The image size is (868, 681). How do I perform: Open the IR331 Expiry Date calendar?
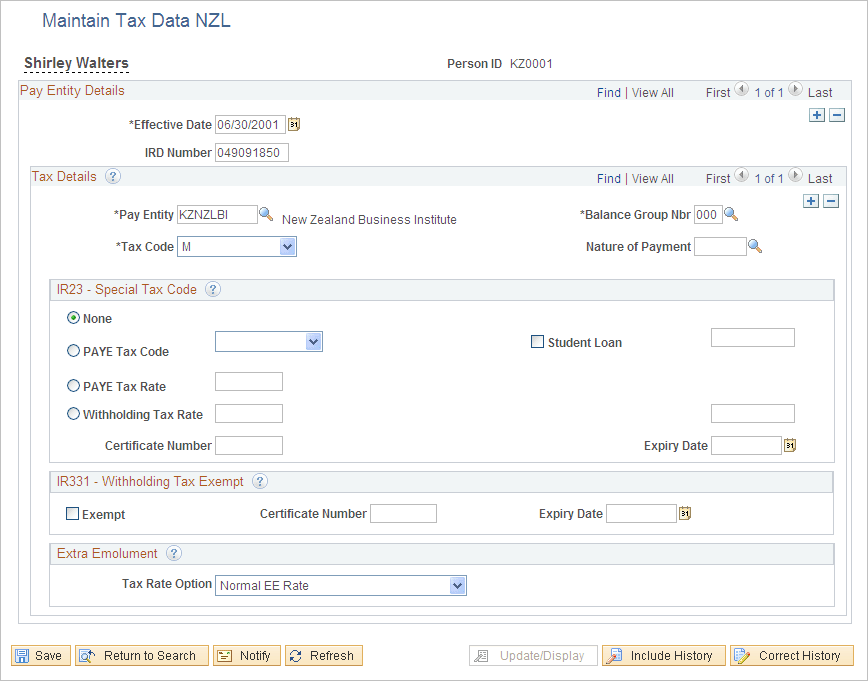[684, 513]
